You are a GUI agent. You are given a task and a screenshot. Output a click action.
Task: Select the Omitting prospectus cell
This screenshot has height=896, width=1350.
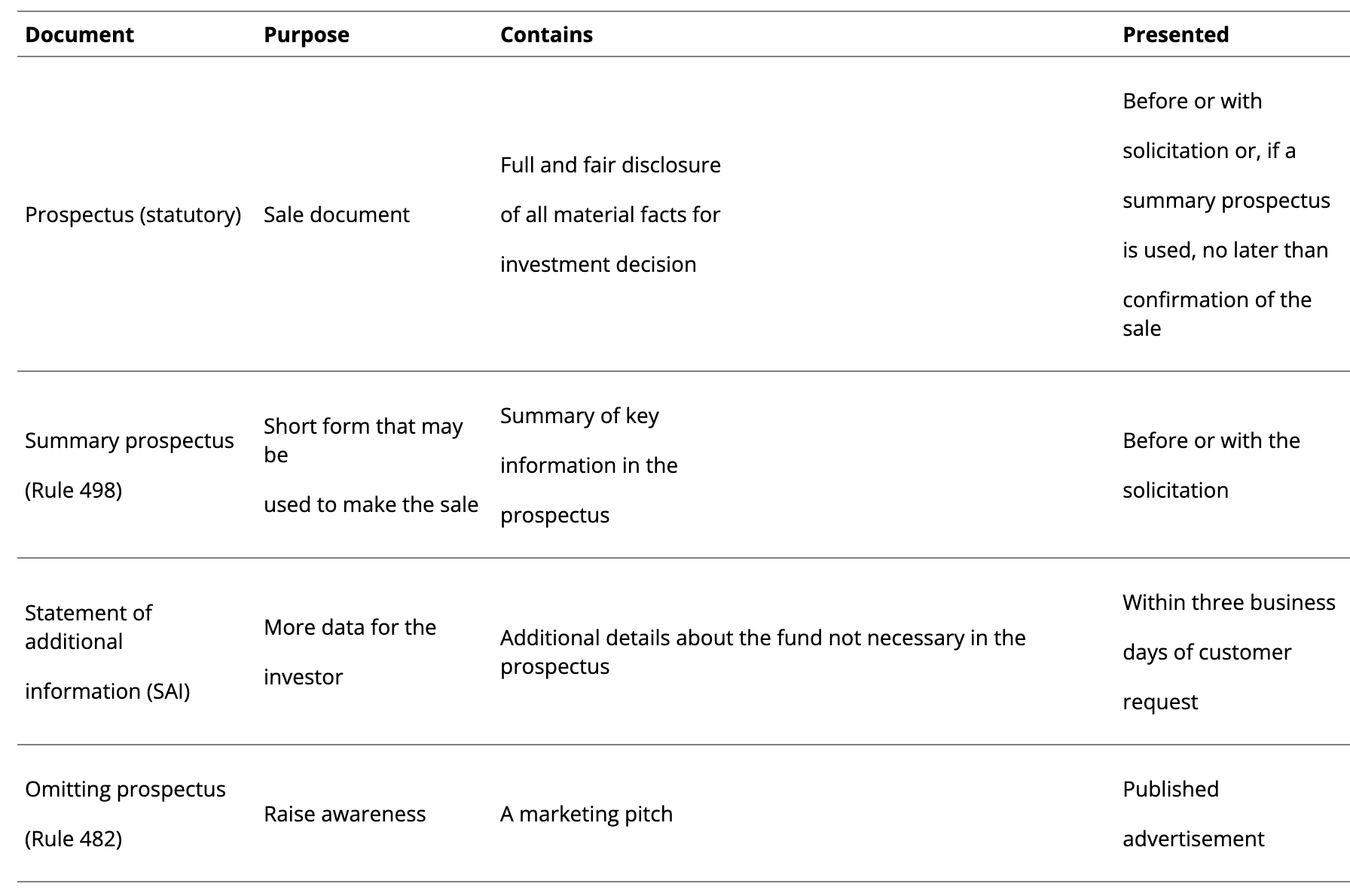point(125,789)
